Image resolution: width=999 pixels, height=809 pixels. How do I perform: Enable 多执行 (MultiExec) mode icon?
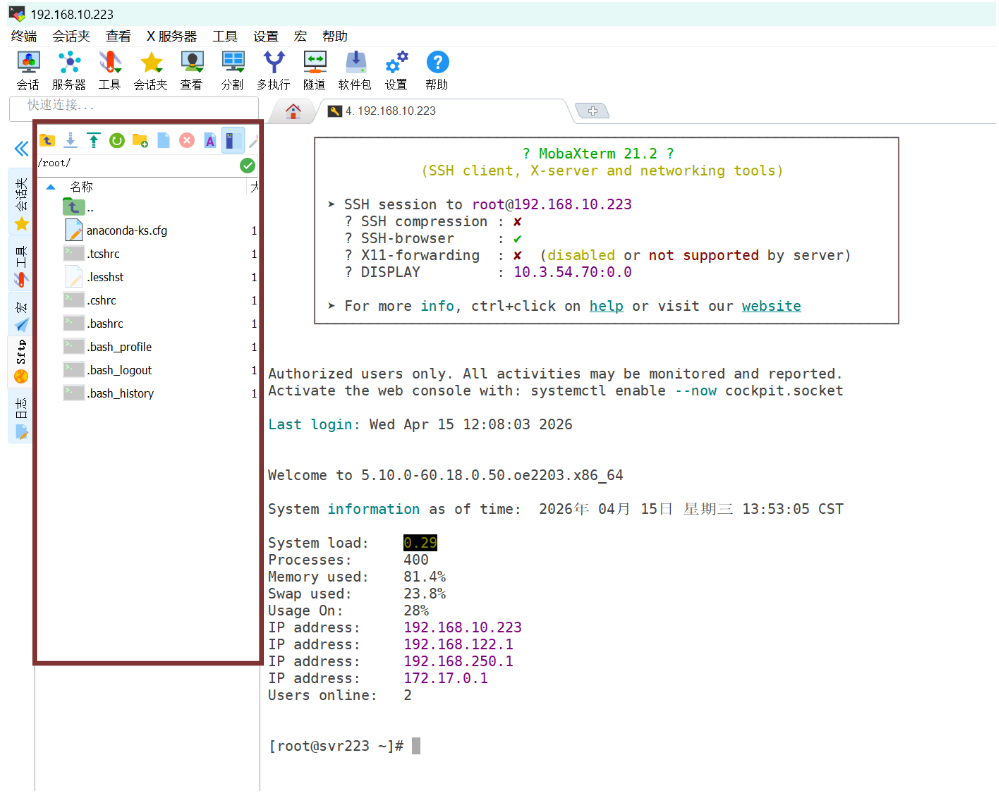273,70
